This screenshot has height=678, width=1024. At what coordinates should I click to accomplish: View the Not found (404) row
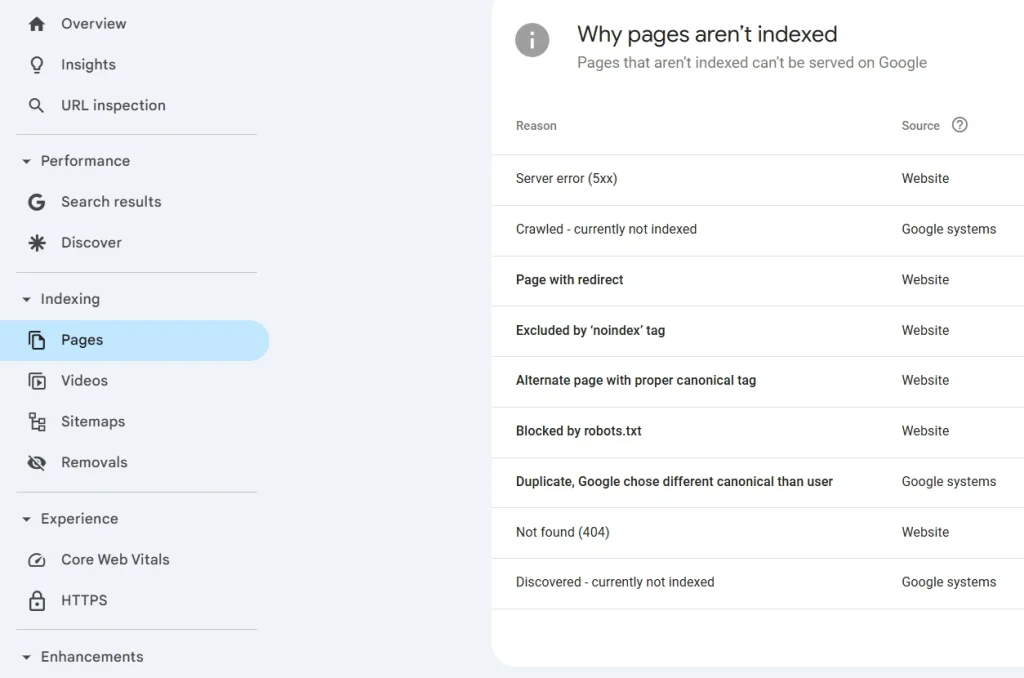pyautogui.click(x=562, y=532)
